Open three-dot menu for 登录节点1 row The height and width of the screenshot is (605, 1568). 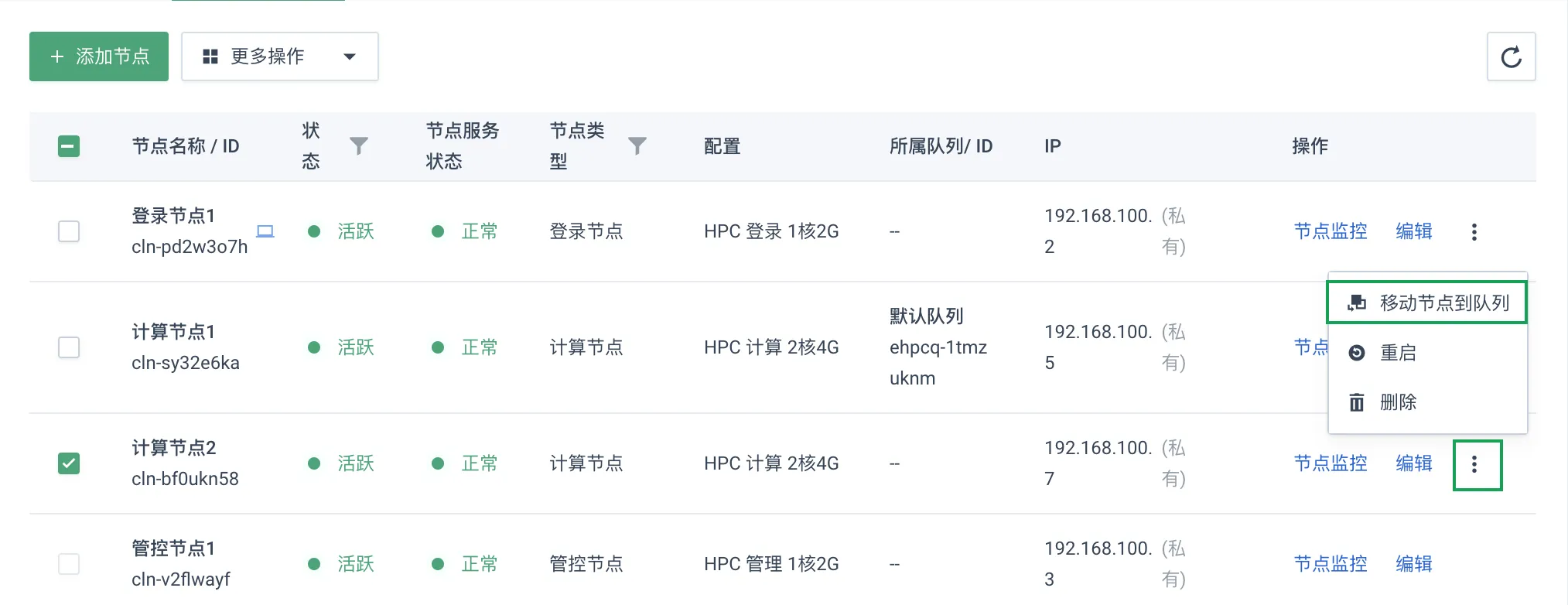coord(1474,232)
